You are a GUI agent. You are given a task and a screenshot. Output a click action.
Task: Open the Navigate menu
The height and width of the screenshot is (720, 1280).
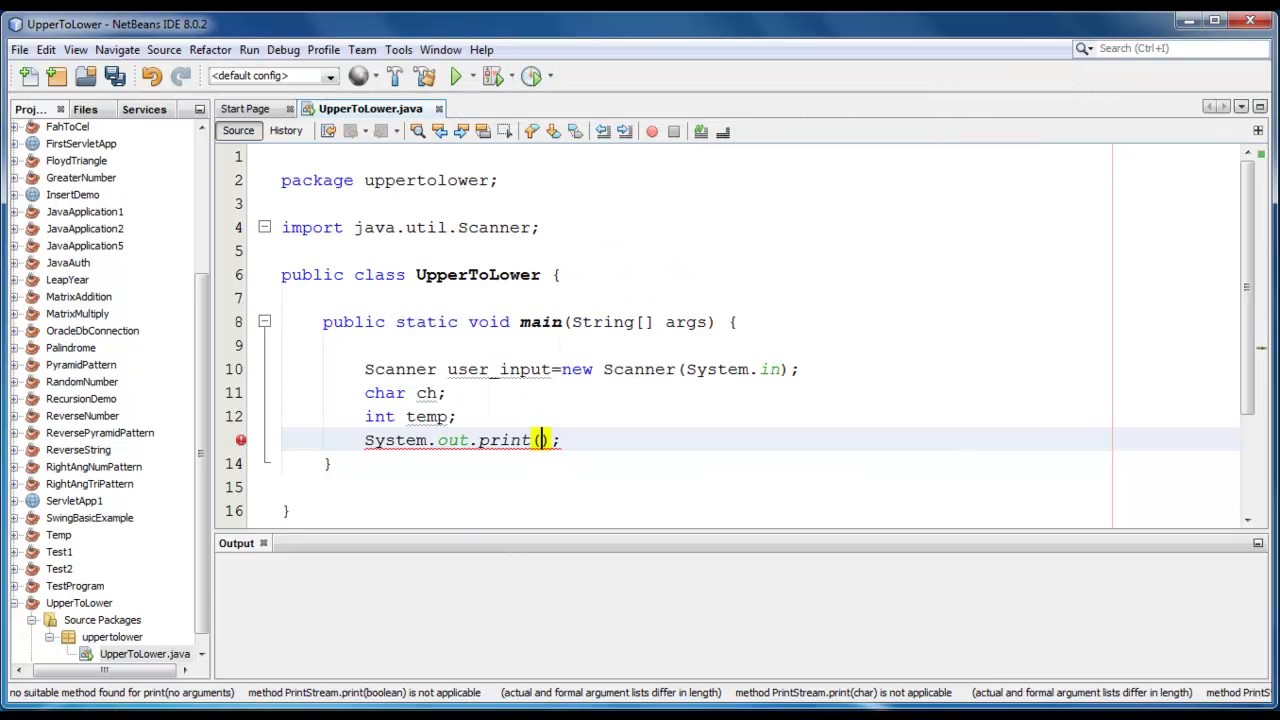click(x=117, y=49)
